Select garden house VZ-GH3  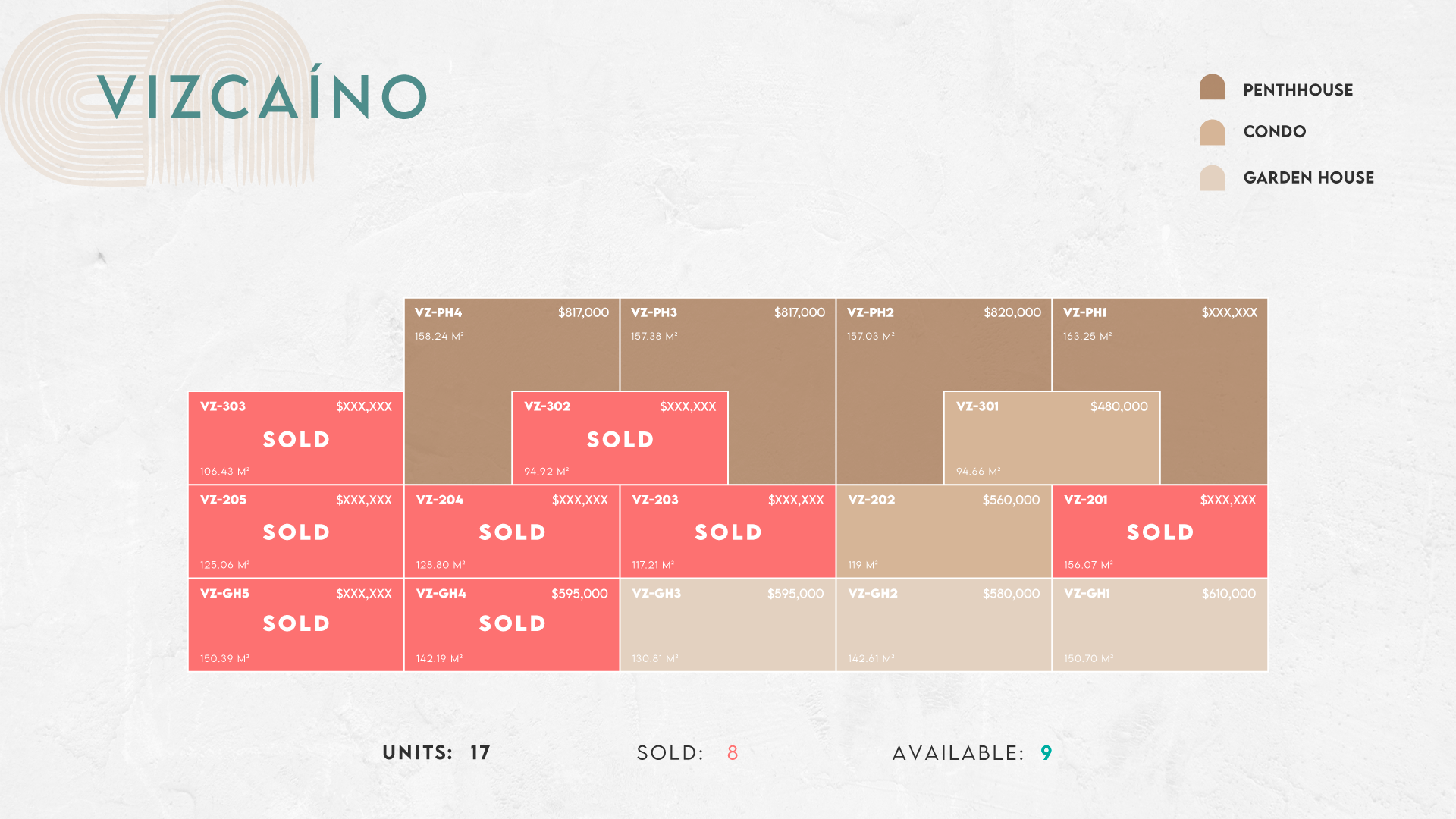click(728, 625)
